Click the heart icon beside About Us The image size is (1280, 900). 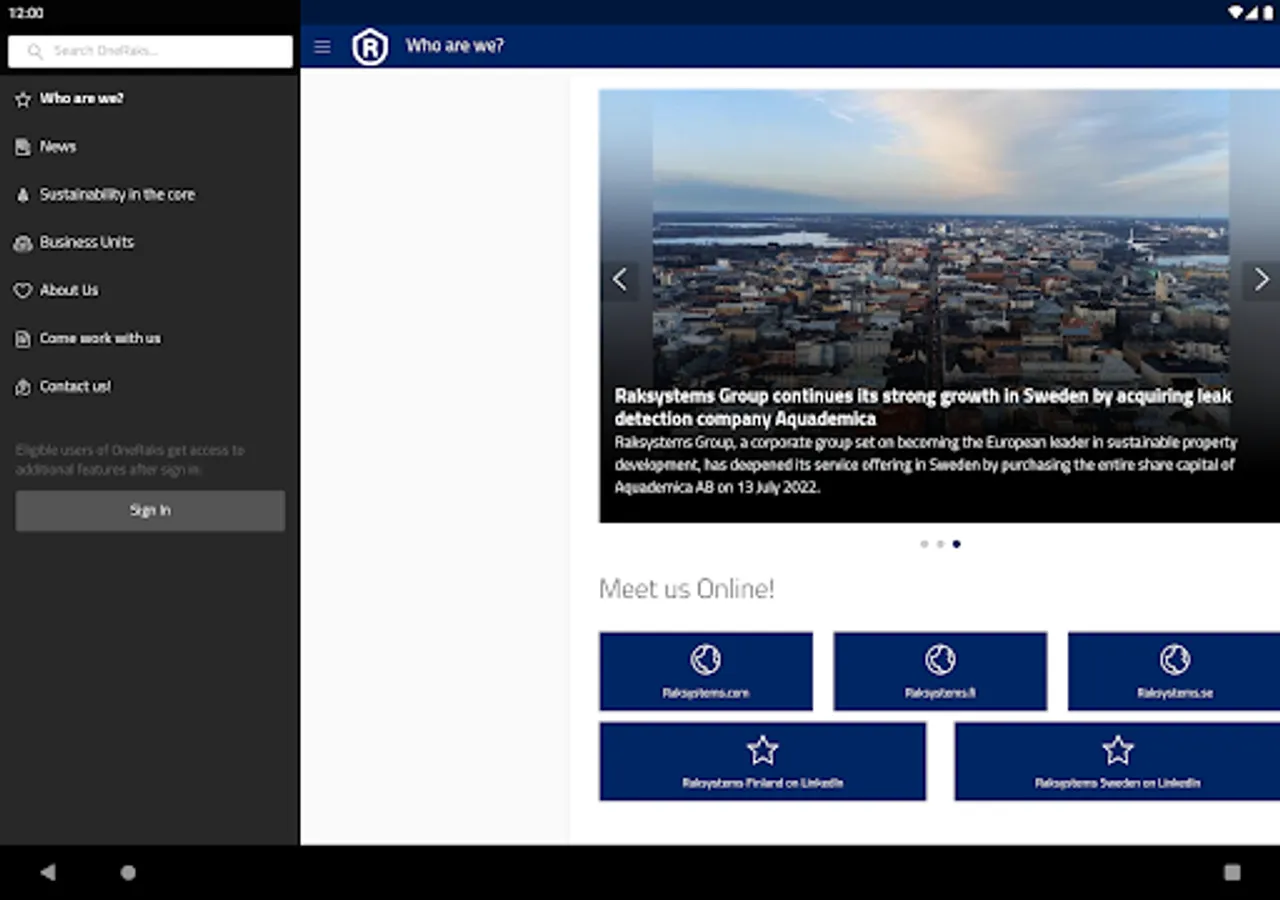click(23, 291)
